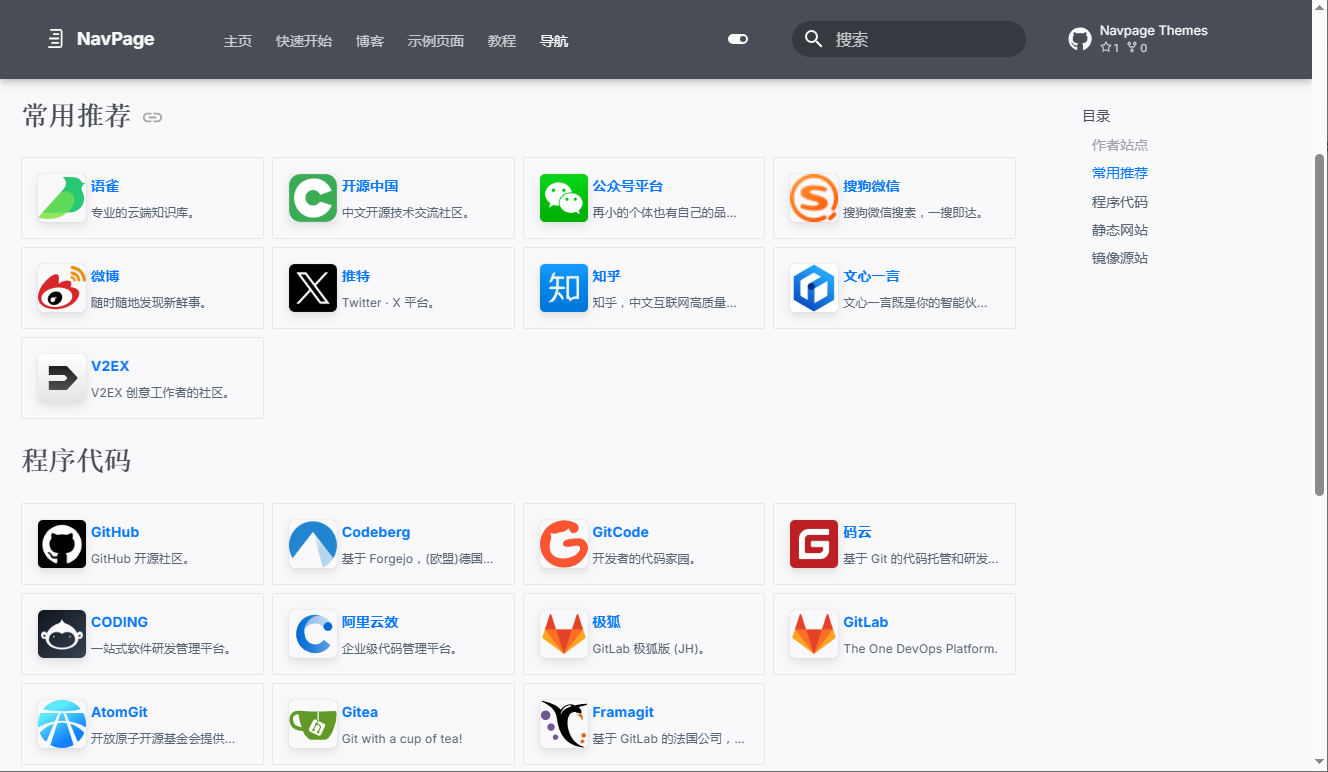This screenshot has height=772, width=1328.
Task: Copy anchor link icon beside 常用推荐
Action: [x=152, y=117]
